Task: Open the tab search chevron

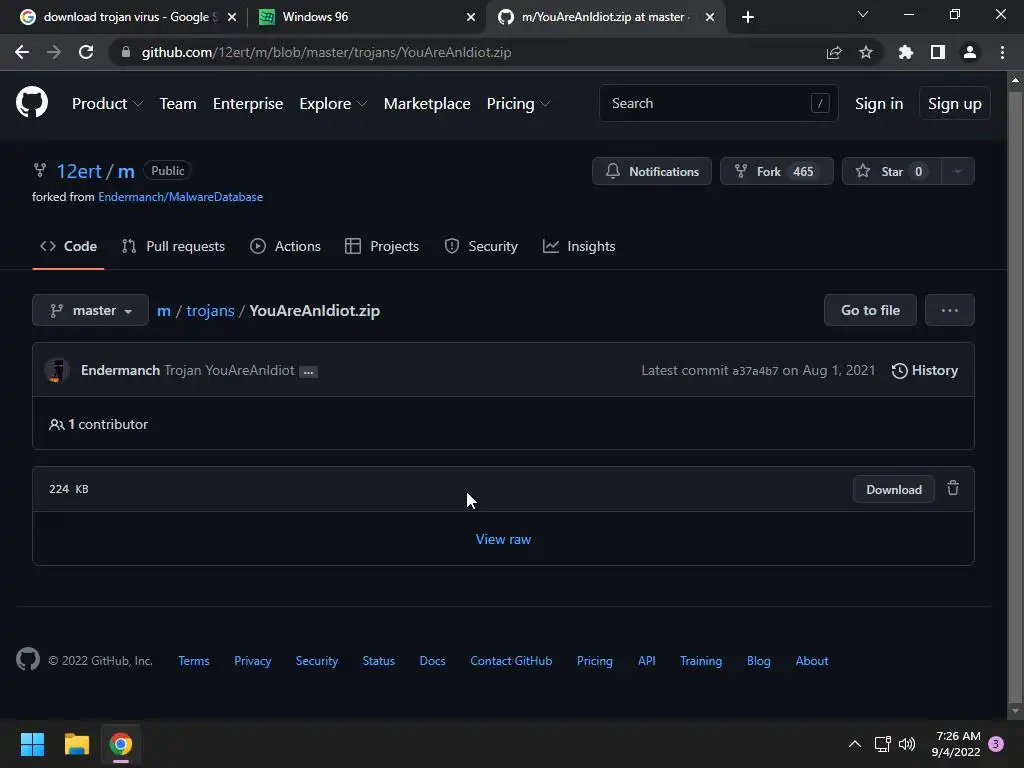Action: click(x=863, y=14)
